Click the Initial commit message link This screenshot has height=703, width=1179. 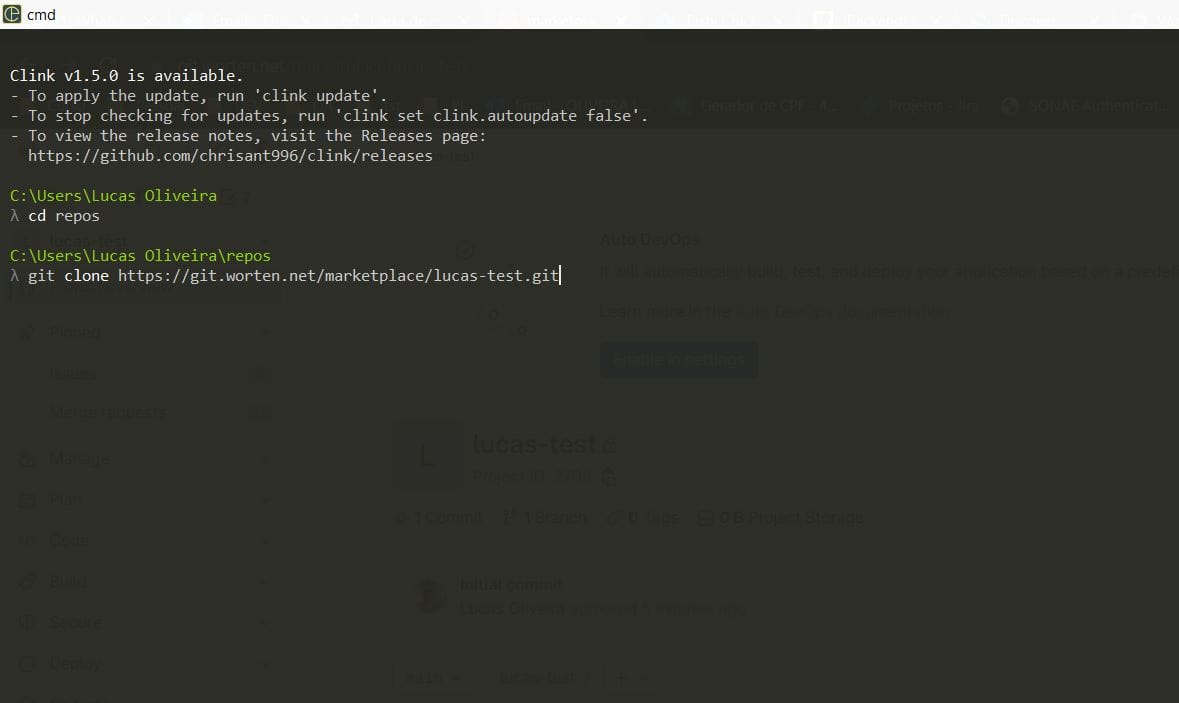pos(510,584)
